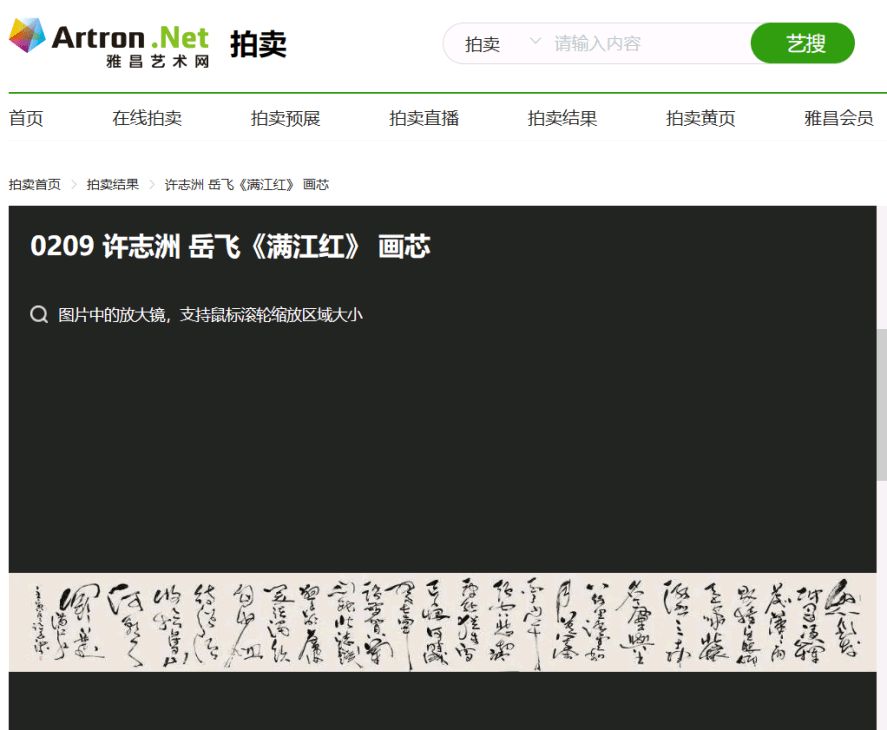The image size is (887, 730).
Task: Click the Artron.Net colorful logo icon
Action: [x=27, y=35]
